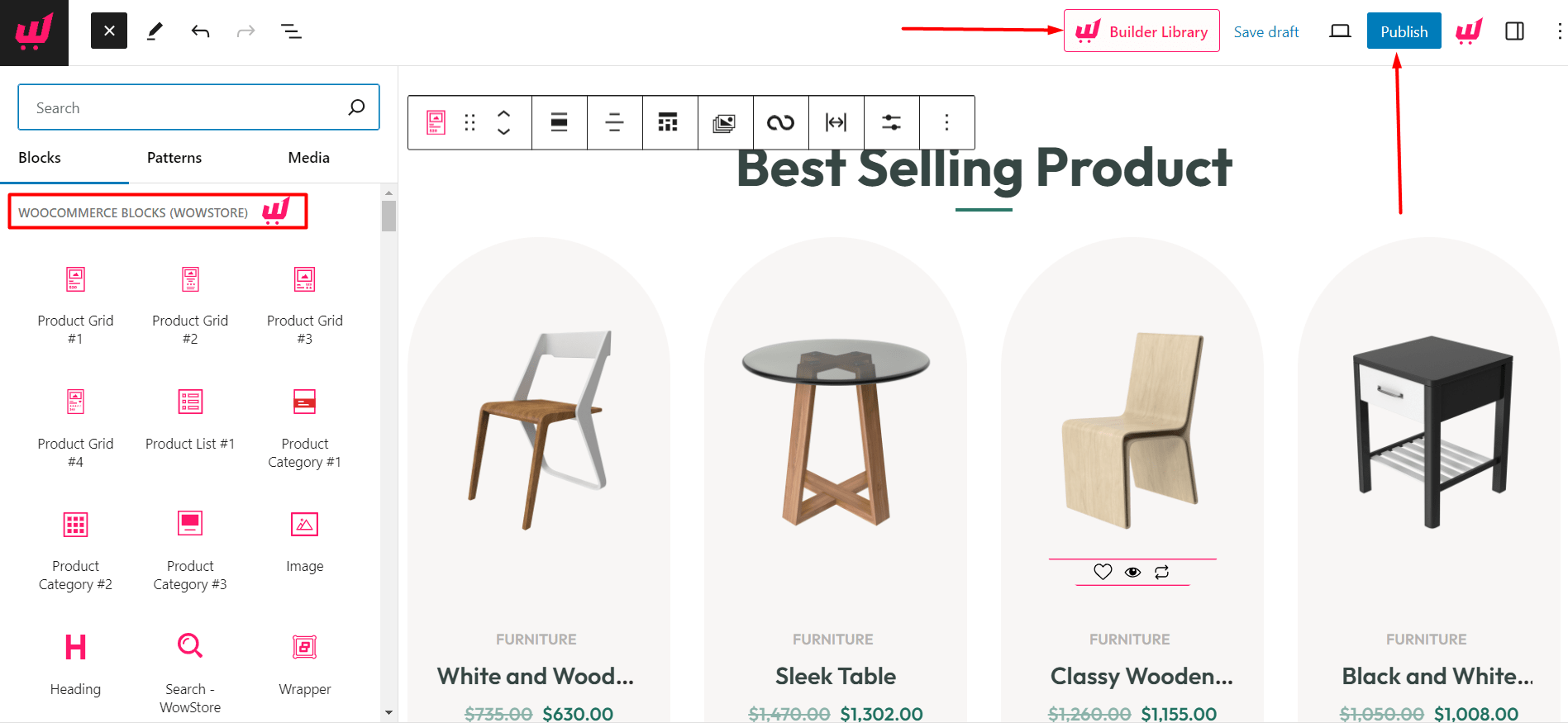1568x723 pixels.
Task: Undo the last change
Action: tap(200, 31)
